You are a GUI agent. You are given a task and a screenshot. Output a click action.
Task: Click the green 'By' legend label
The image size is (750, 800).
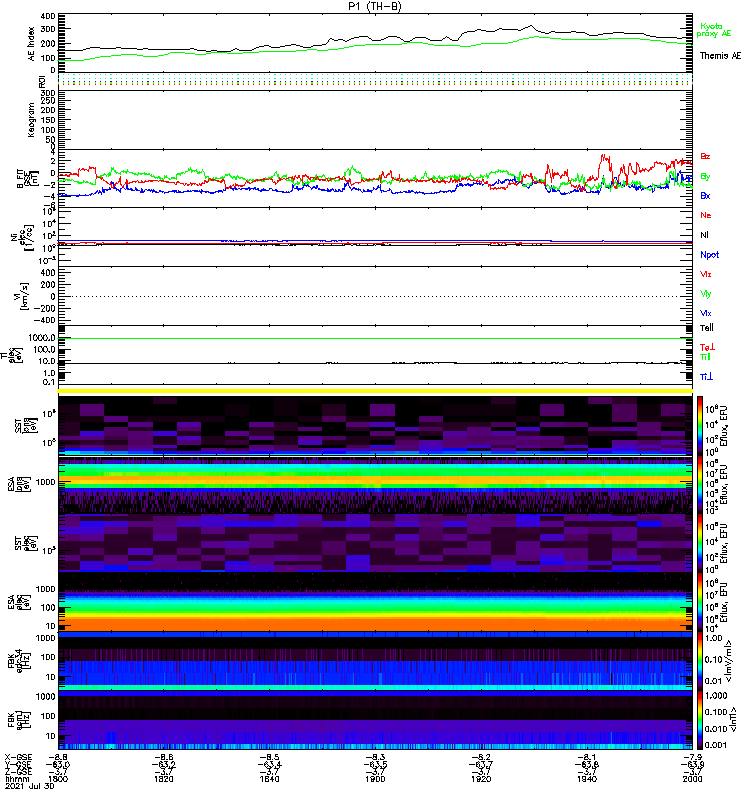[x=705, y=177]
